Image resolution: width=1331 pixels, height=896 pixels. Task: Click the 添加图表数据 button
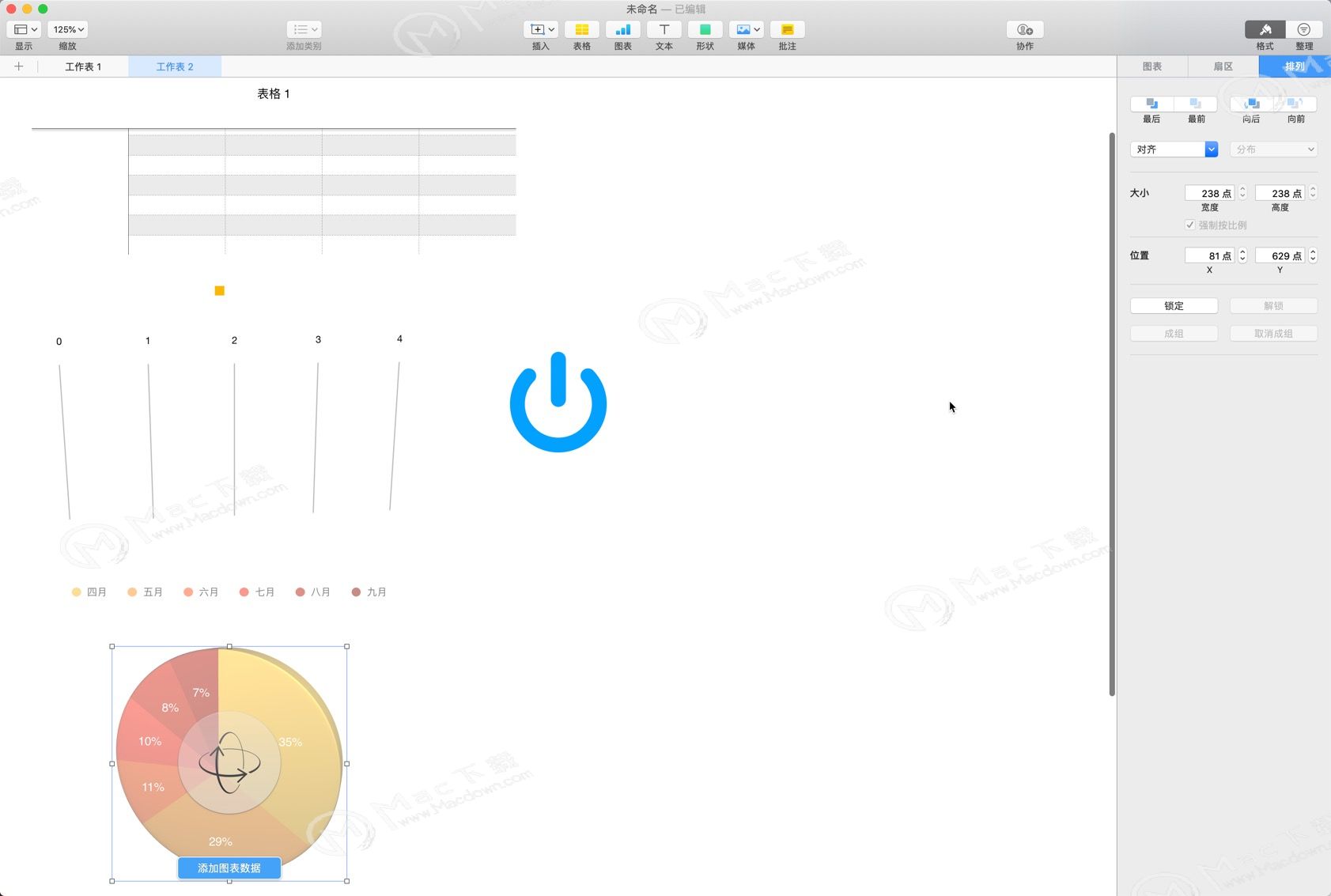coord(229,868)
